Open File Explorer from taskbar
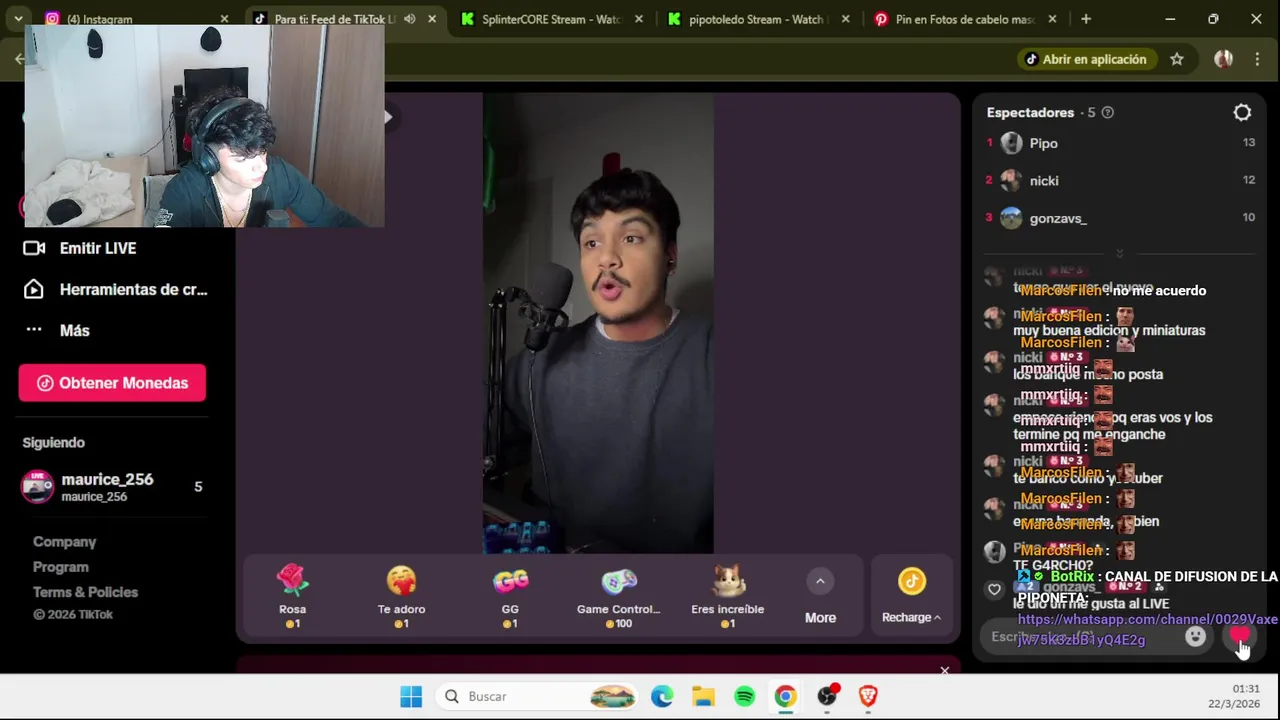Image resolution: width=1280 pixels, height=720 pixels. point(703,696)
